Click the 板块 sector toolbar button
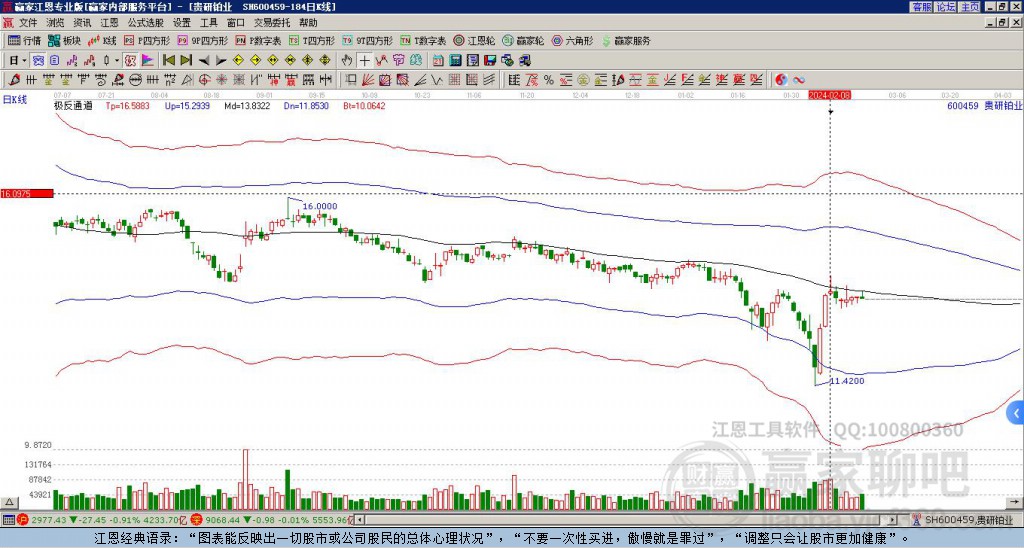Image resolution: width=1024 pixels, height=548 pixels. pos(64,40)
